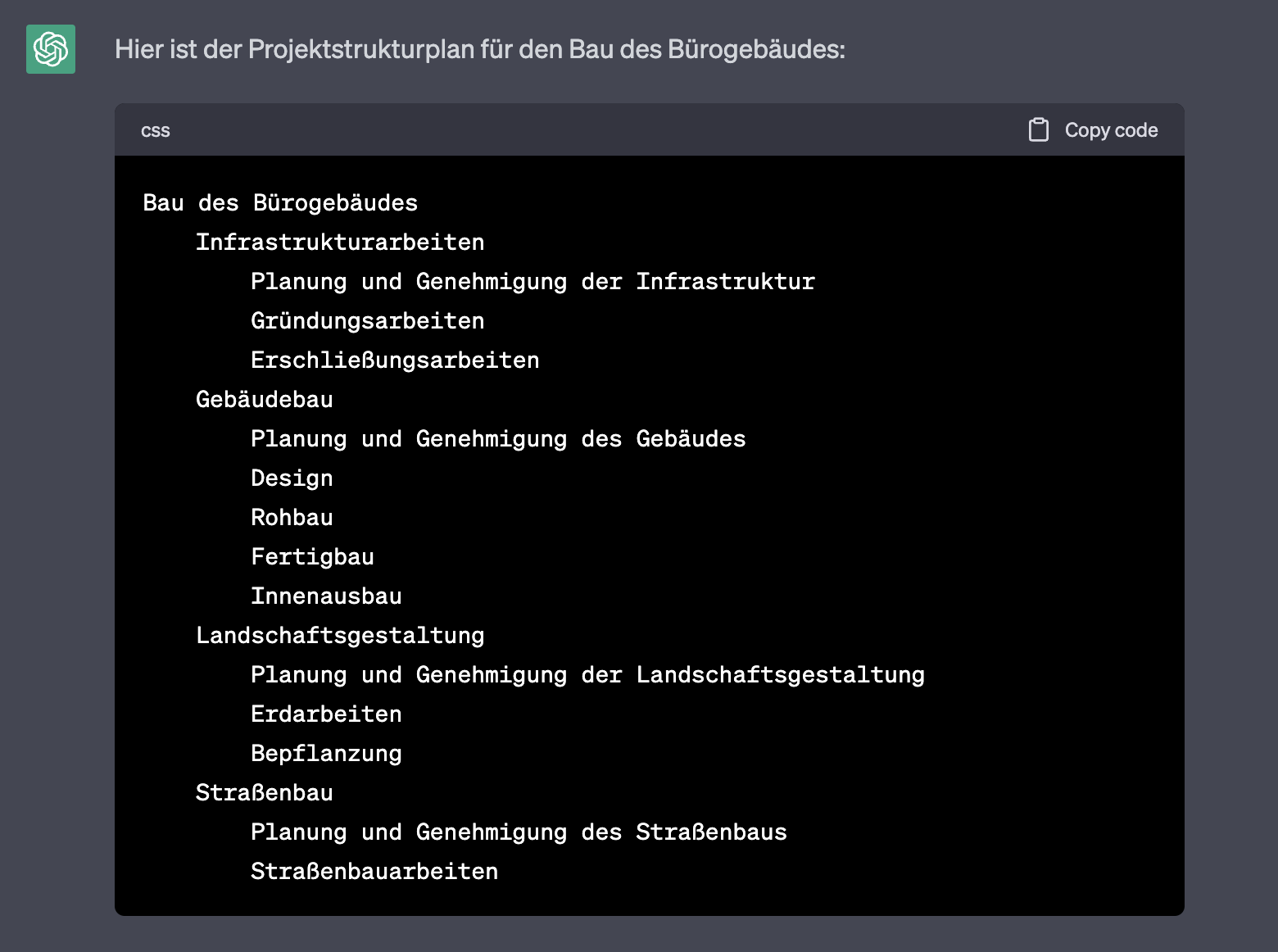The image size is (1278, 952).
Task: Select the Erschließungsarbeiten line
Action: click(395, 360)
